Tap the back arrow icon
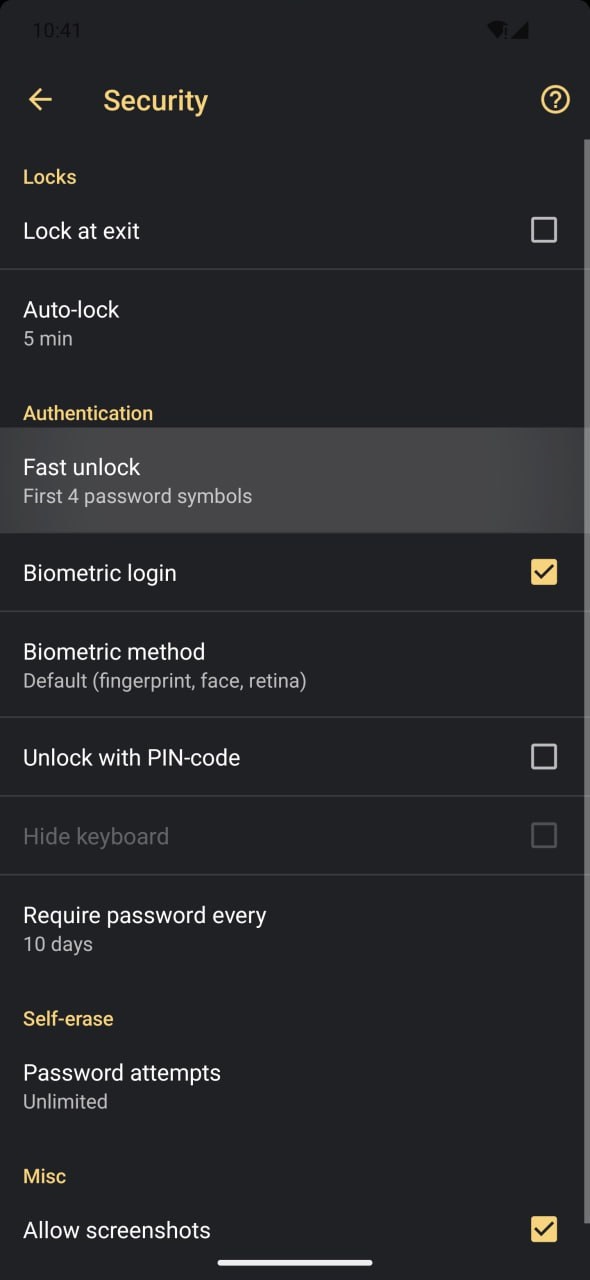Screen dimensions: 590x1280 coord(40,100)
